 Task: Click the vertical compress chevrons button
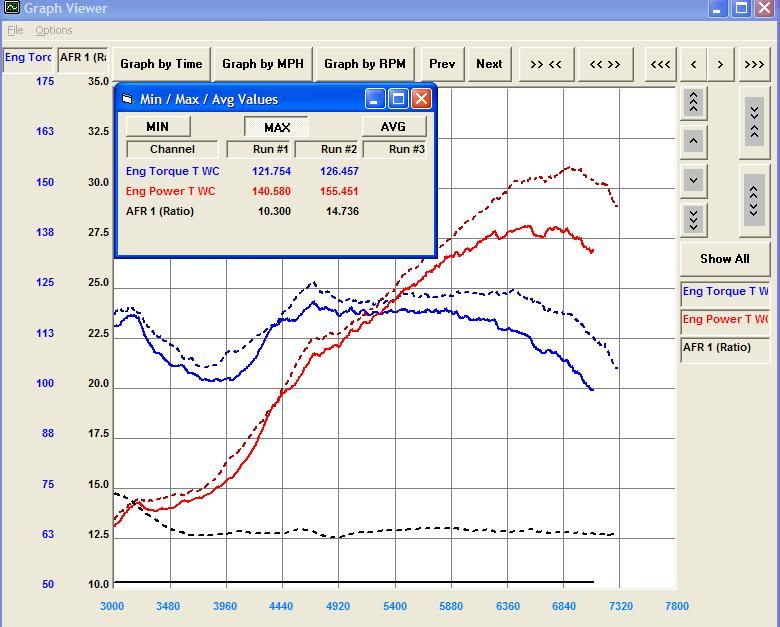[754, 120]
